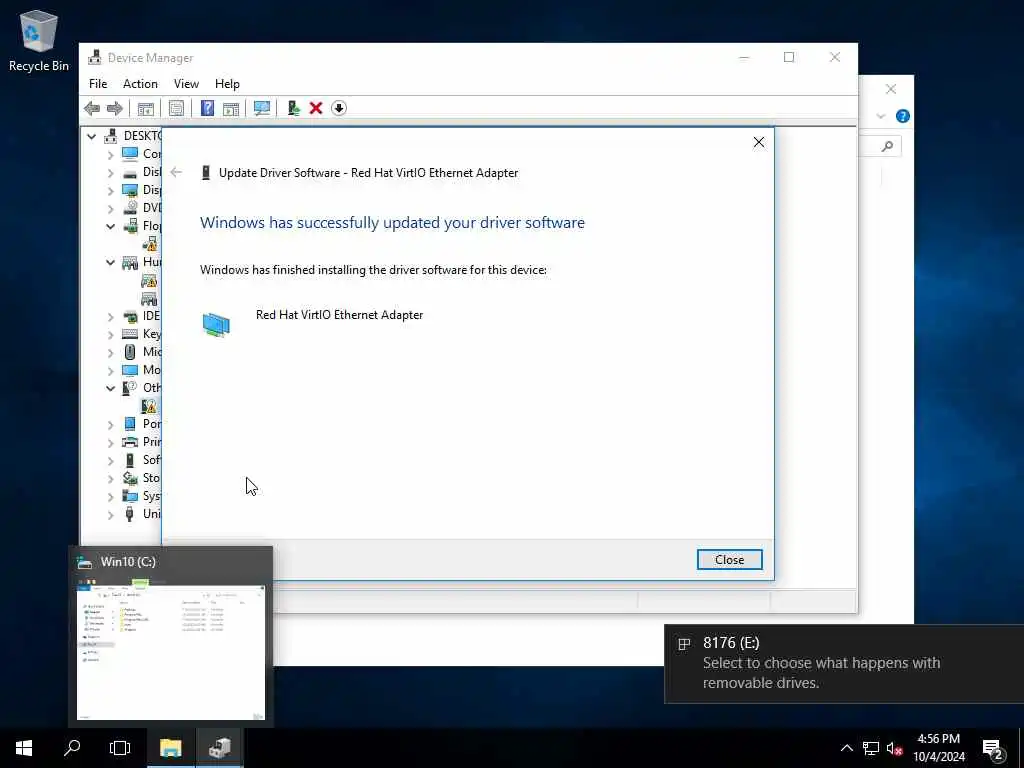Expand the Display adapters tree node
Screen dimensions: 1024x768
click(x=110, y=191)
